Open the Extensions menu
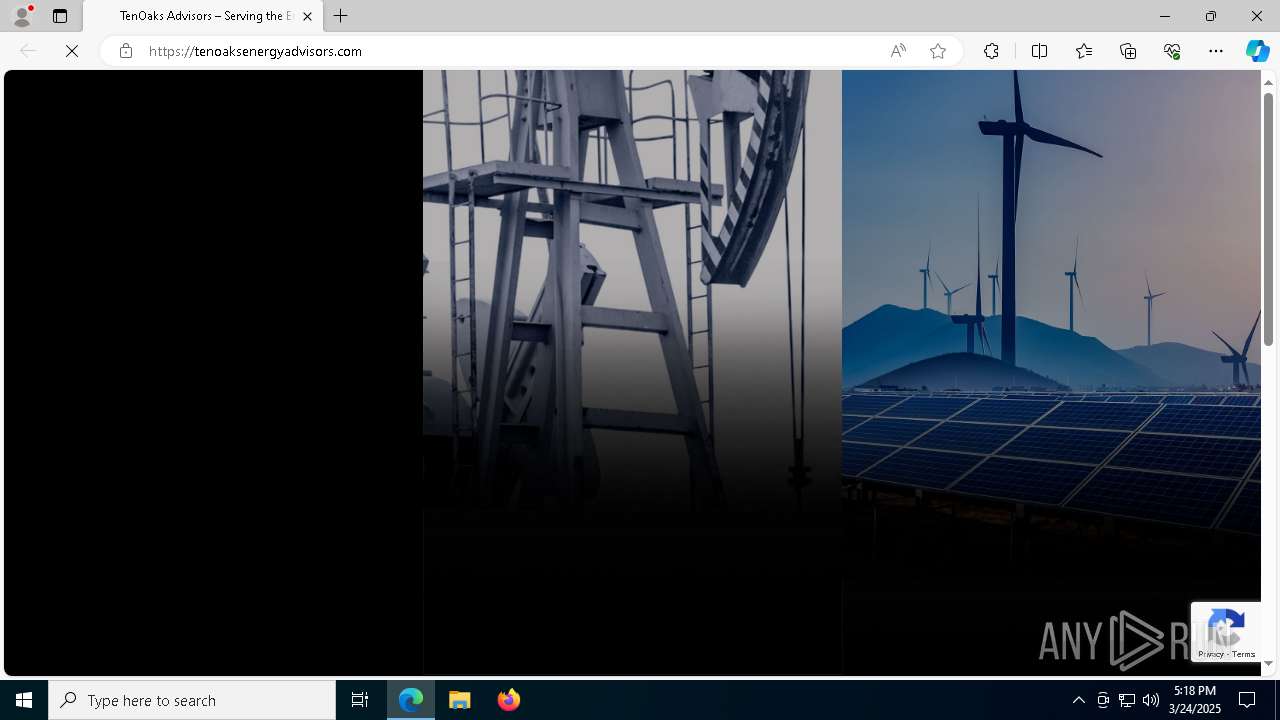 click(991, 51)
